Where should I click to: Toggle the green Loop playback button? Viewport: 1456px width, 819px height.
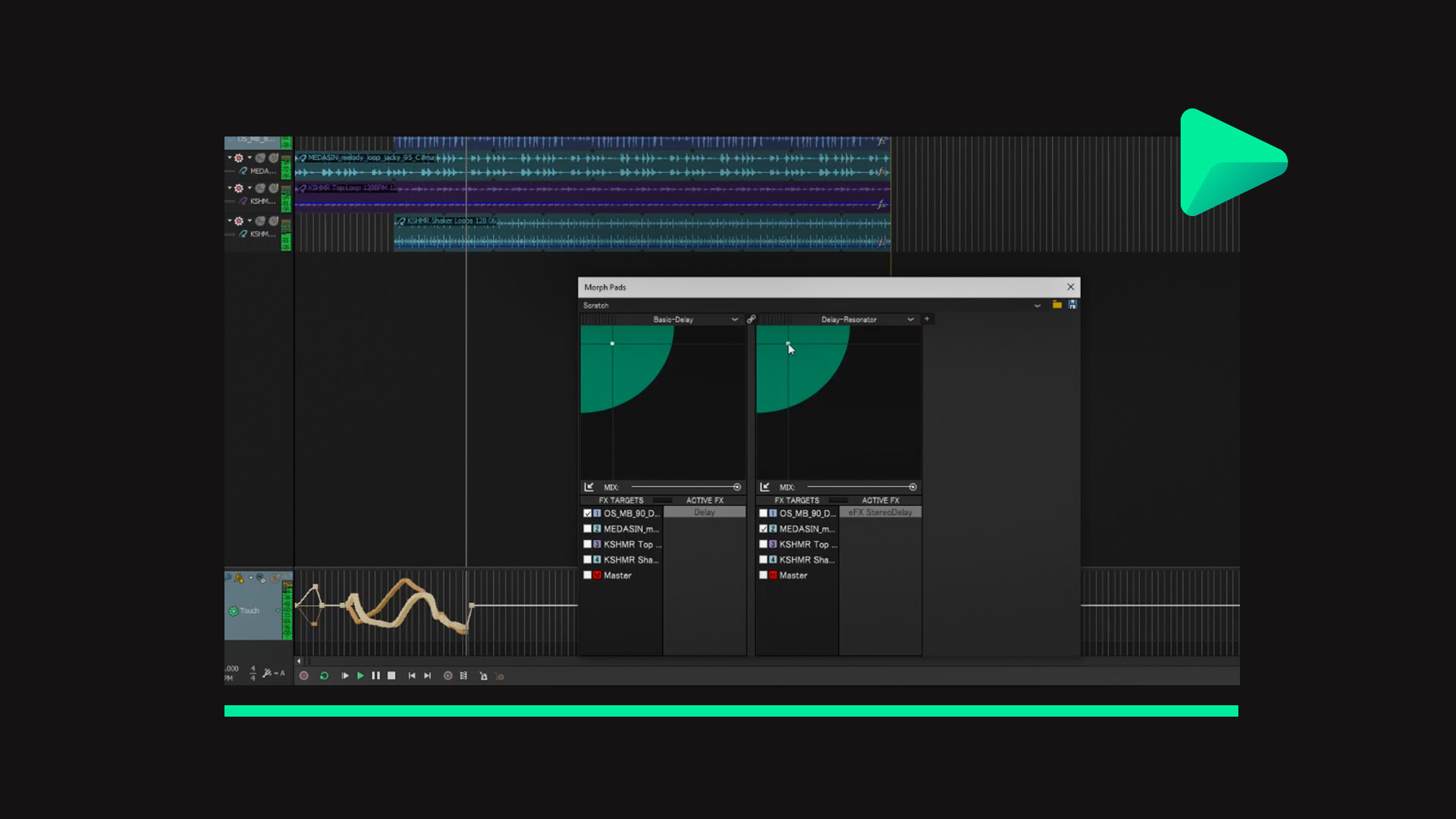point(324,676)
